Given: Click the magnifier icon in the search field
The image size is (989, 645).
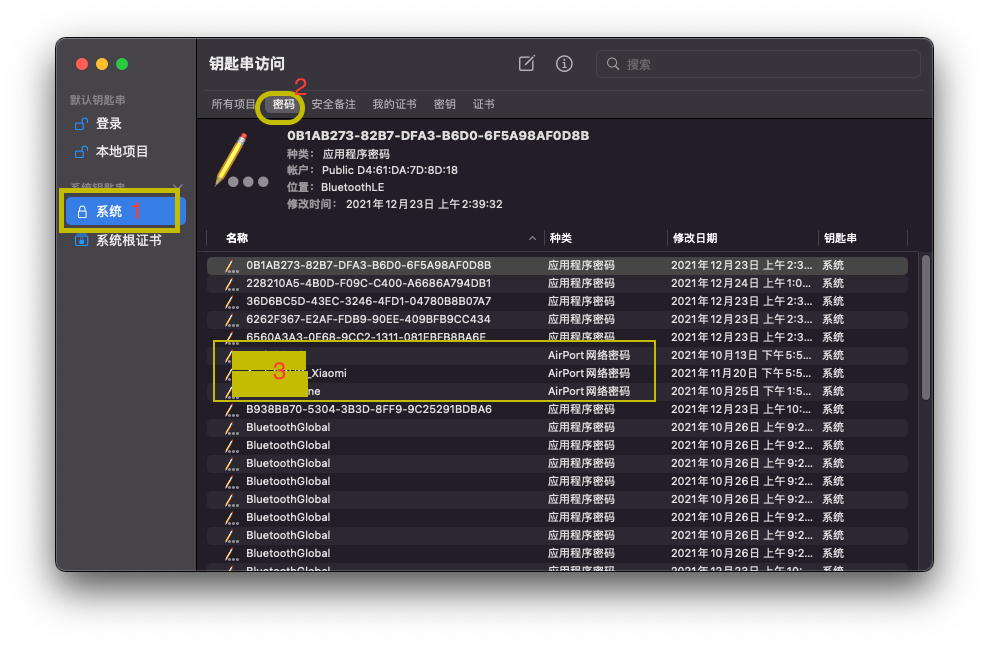Looking at the screenshot, I should coord(612,63).
